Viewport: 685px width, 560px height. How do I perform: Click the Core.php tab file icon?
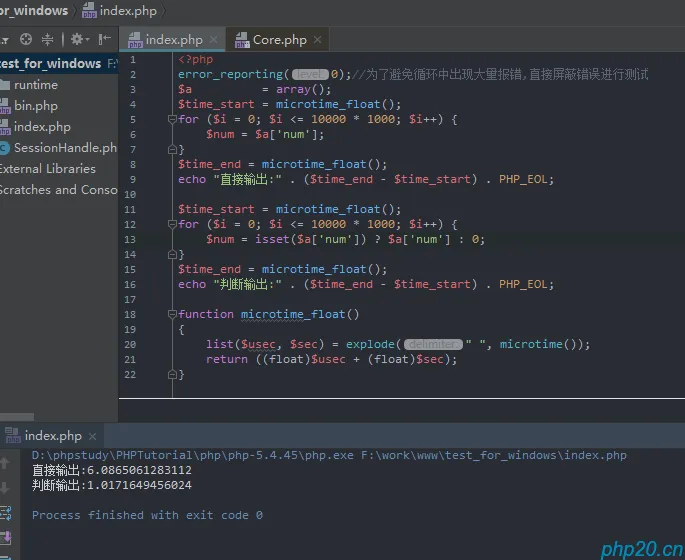point(242,40)
